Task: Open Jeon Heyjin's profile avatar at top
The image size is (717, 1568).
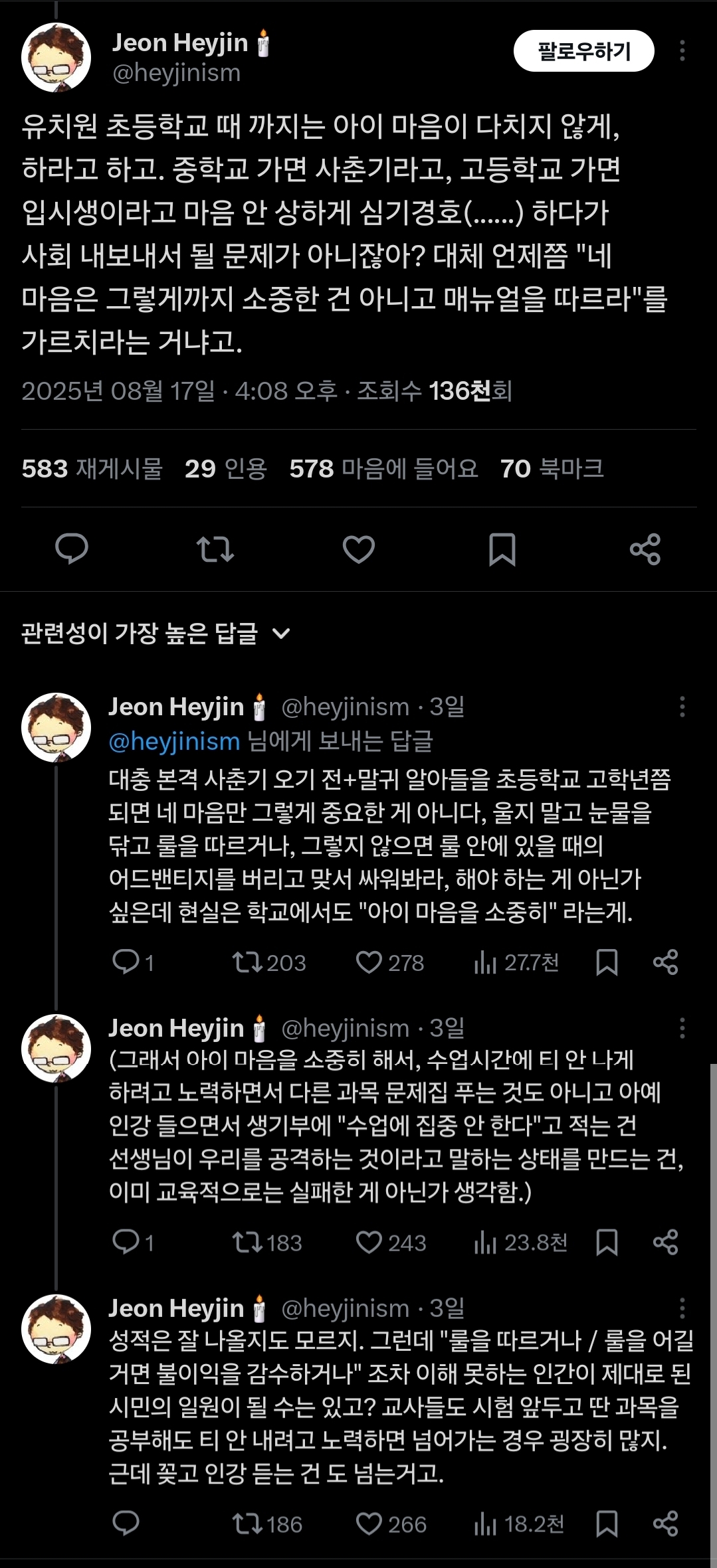Action: point(56,57)
